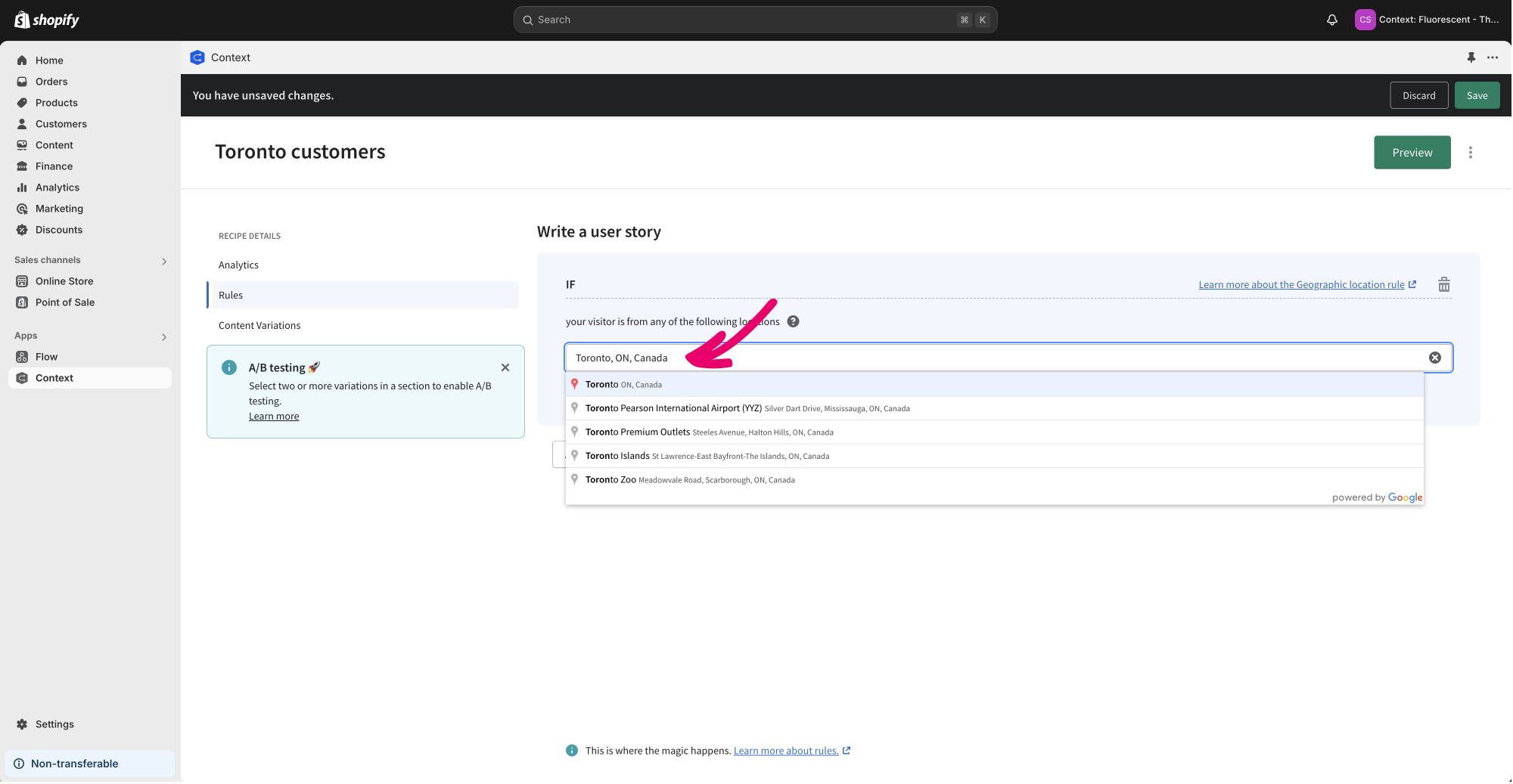
Task: Choose Toronto Pearson International Airport suggestion
Action: pos(673,408)
